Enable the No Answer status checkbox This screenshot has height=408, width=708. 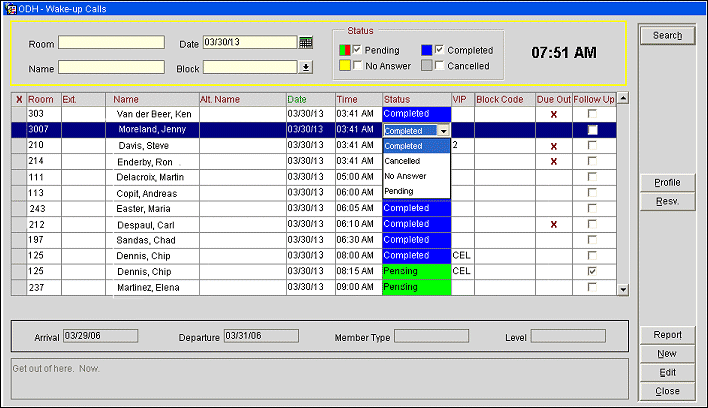[x=357, y=66]
